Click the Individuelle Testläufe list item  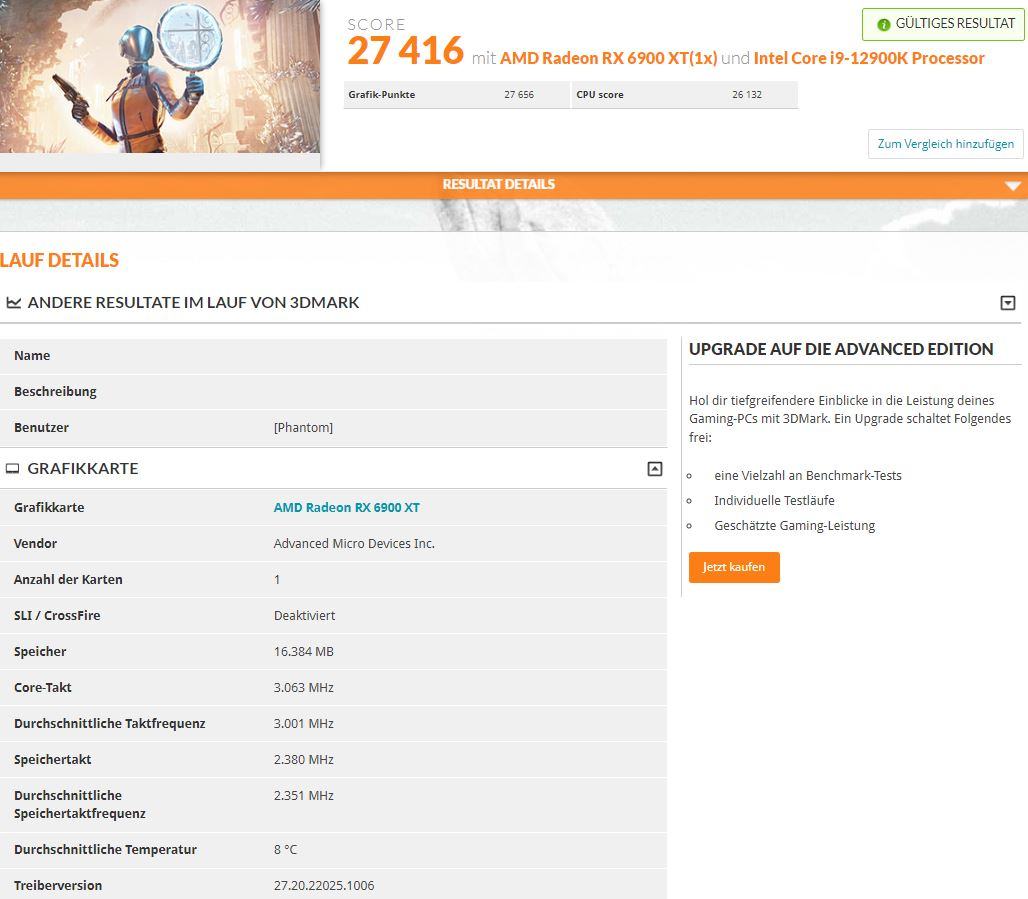click(x=774, y=501)
